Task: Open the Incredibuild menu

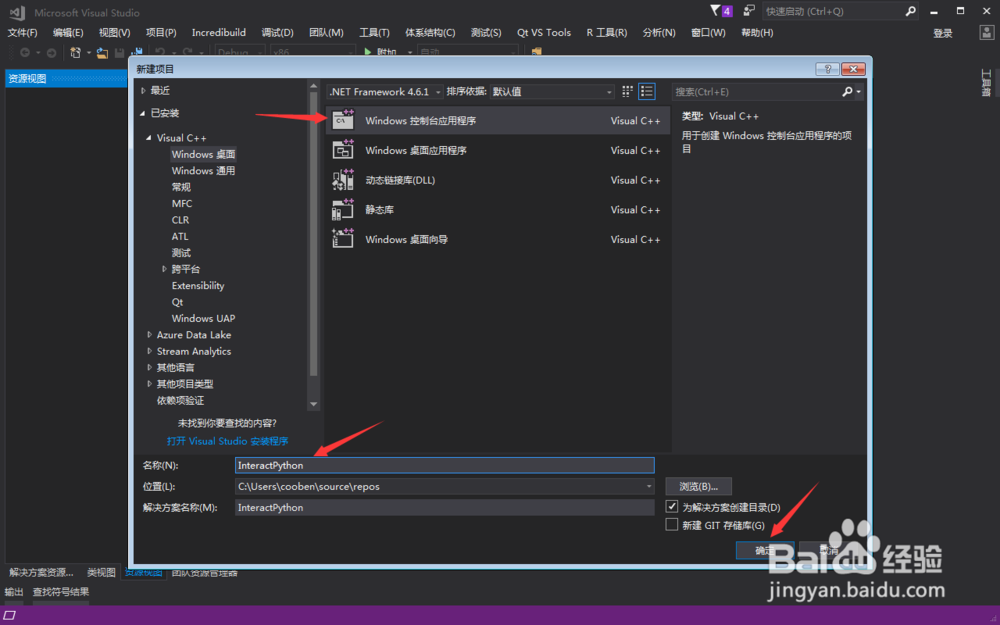Action: (x=219, y=33)
